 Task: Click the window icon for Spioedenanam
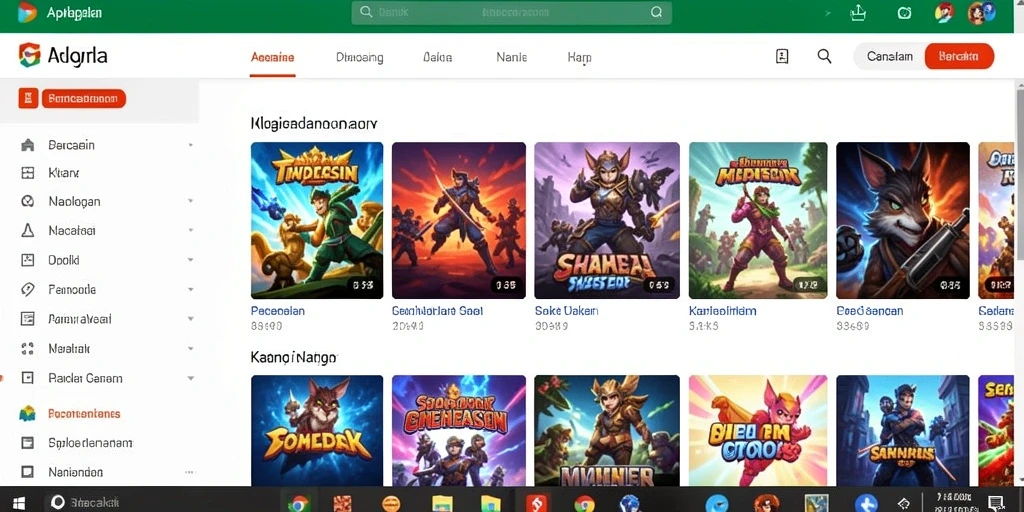point(27,443)
